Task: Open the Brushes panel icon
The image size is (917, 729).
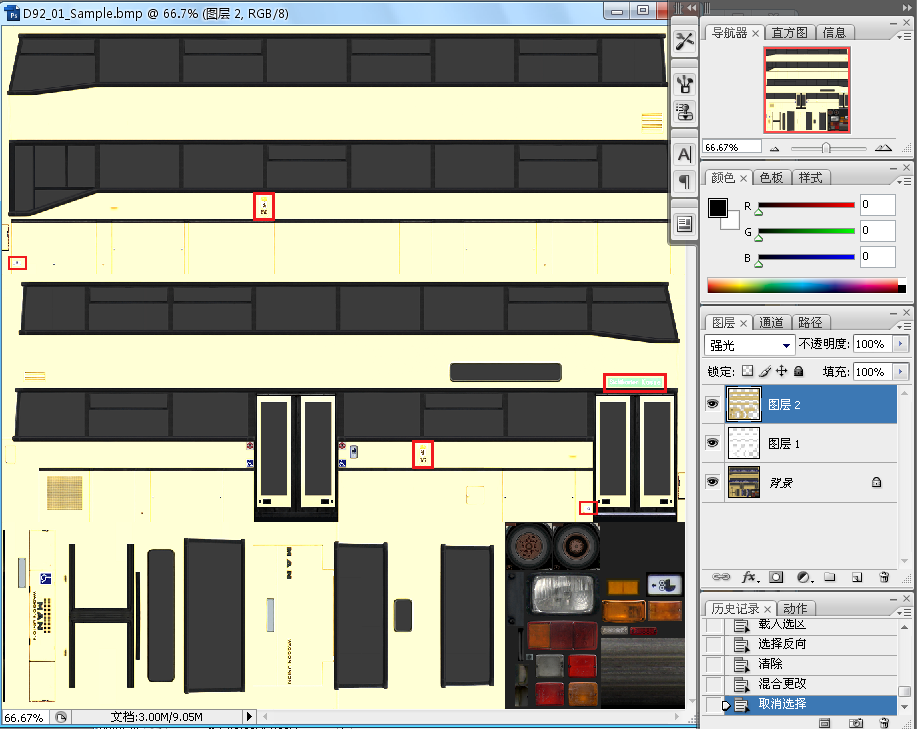Action: point(684,84)
